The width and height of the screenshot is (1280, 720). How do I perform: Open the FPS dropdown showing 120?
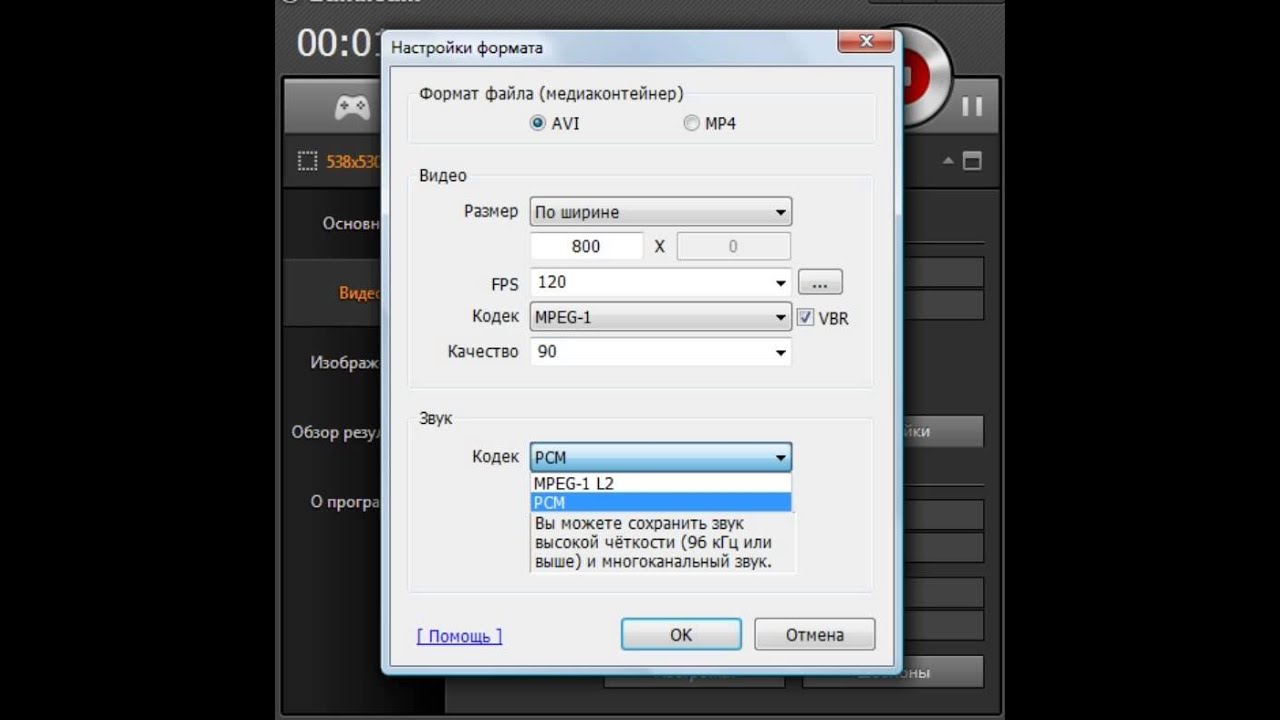(660, 283)
